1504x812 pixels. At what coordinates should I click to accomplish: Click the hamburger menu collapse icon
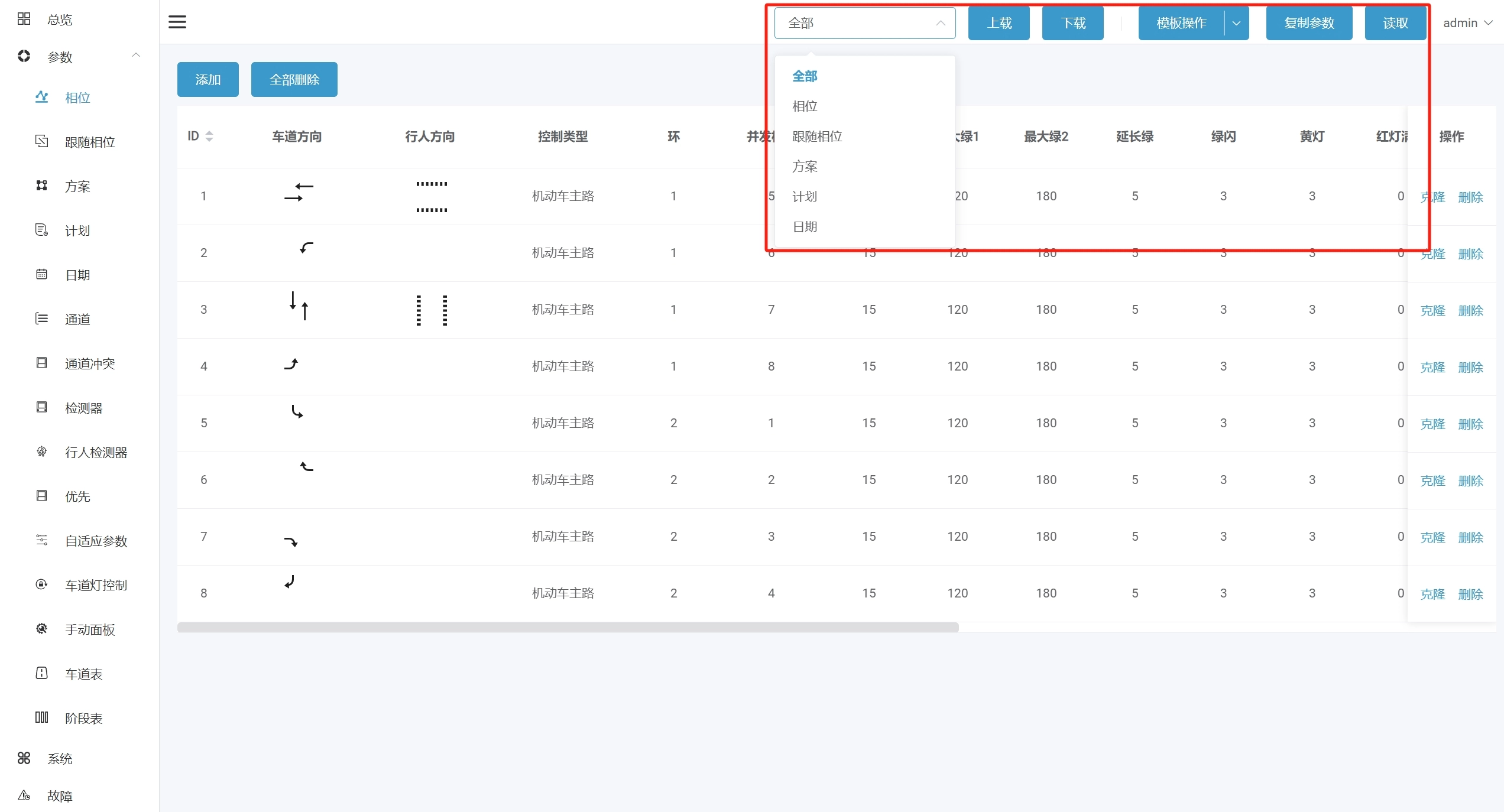[177, 22]
